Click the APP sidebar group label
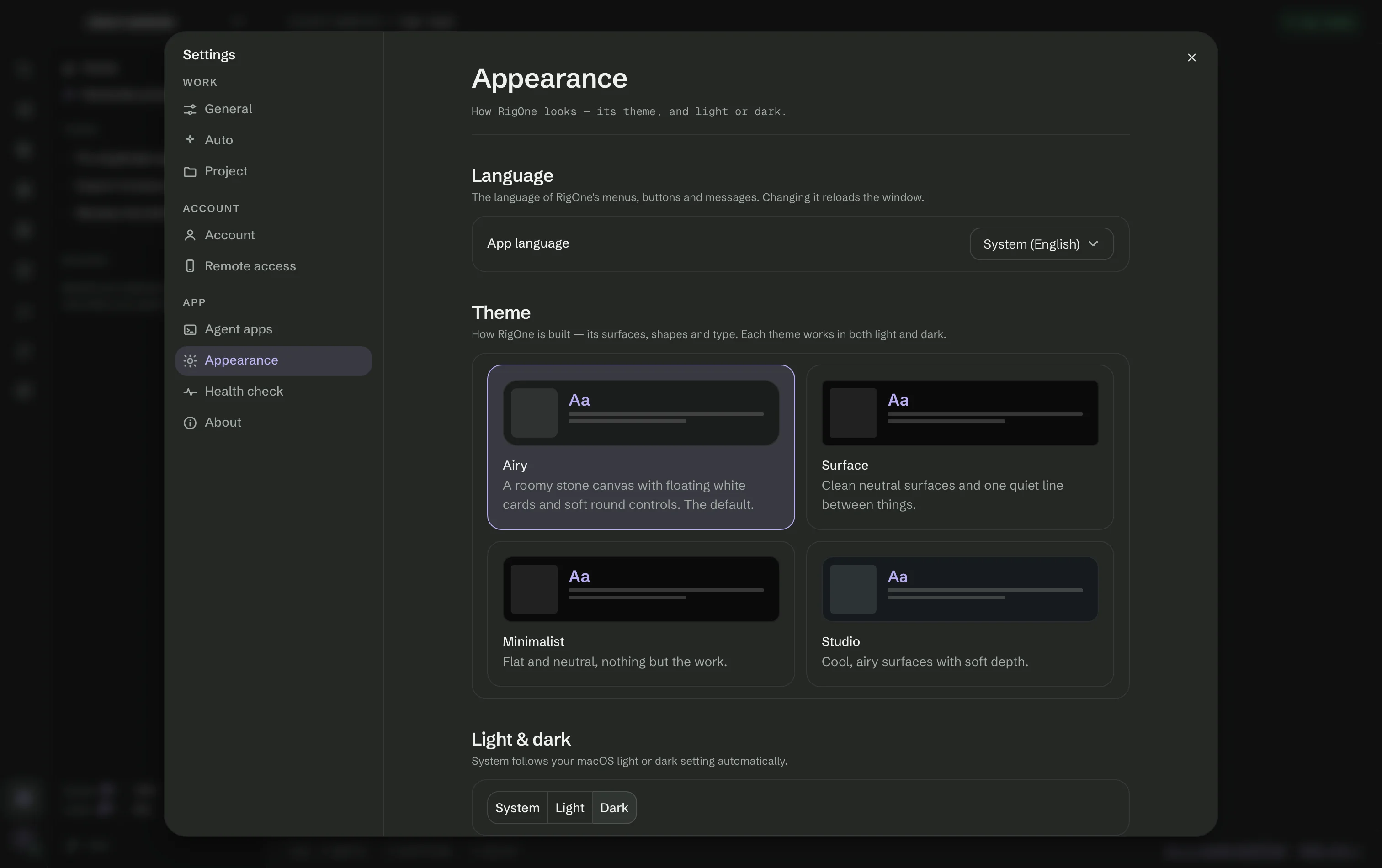This screenshot has width=1382, height=868. [194, 303]
